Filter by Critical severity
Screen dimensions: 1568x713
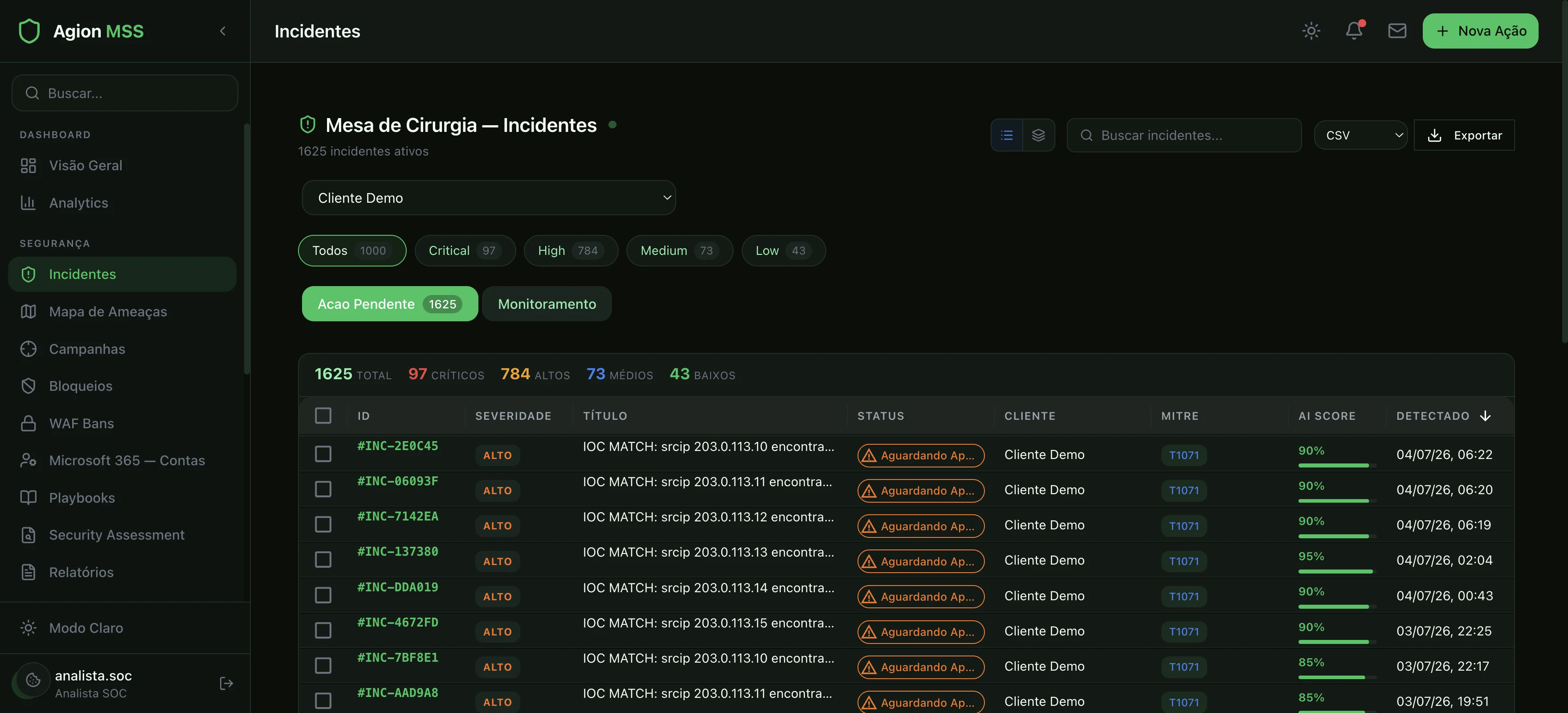[465, 251]
